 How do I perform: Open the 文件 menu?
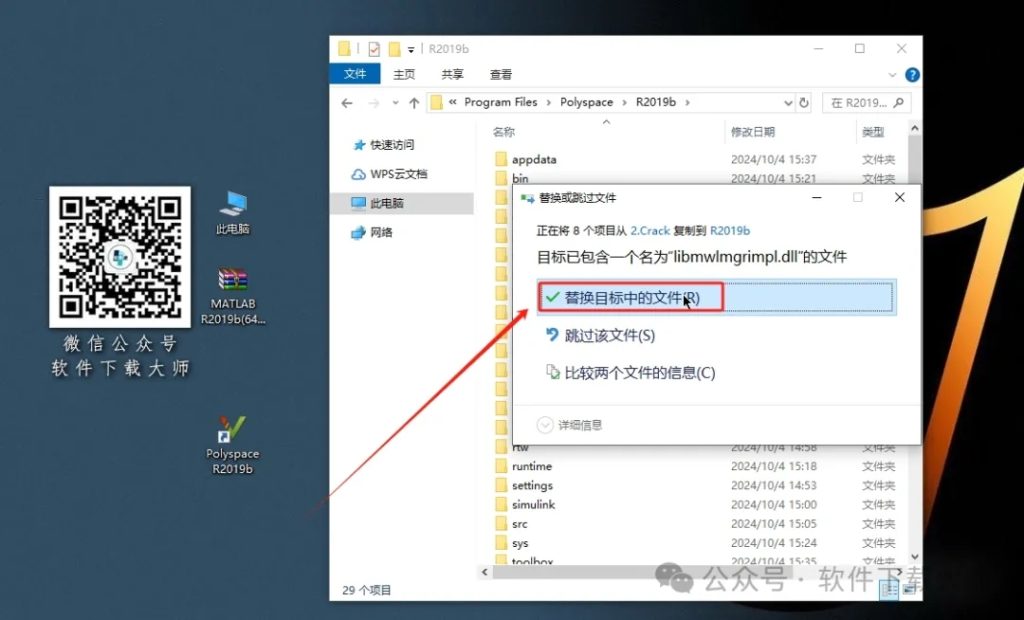point(355,73)
